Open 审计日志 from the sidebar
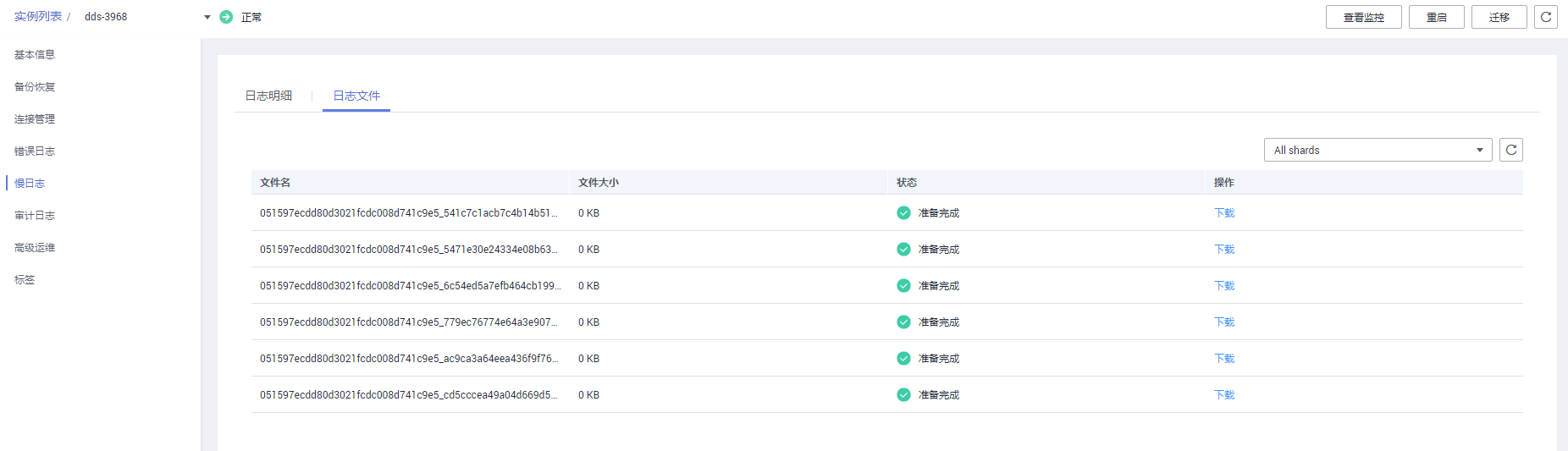This screenshot has width=1568, height=451. (x=35, y=216)
